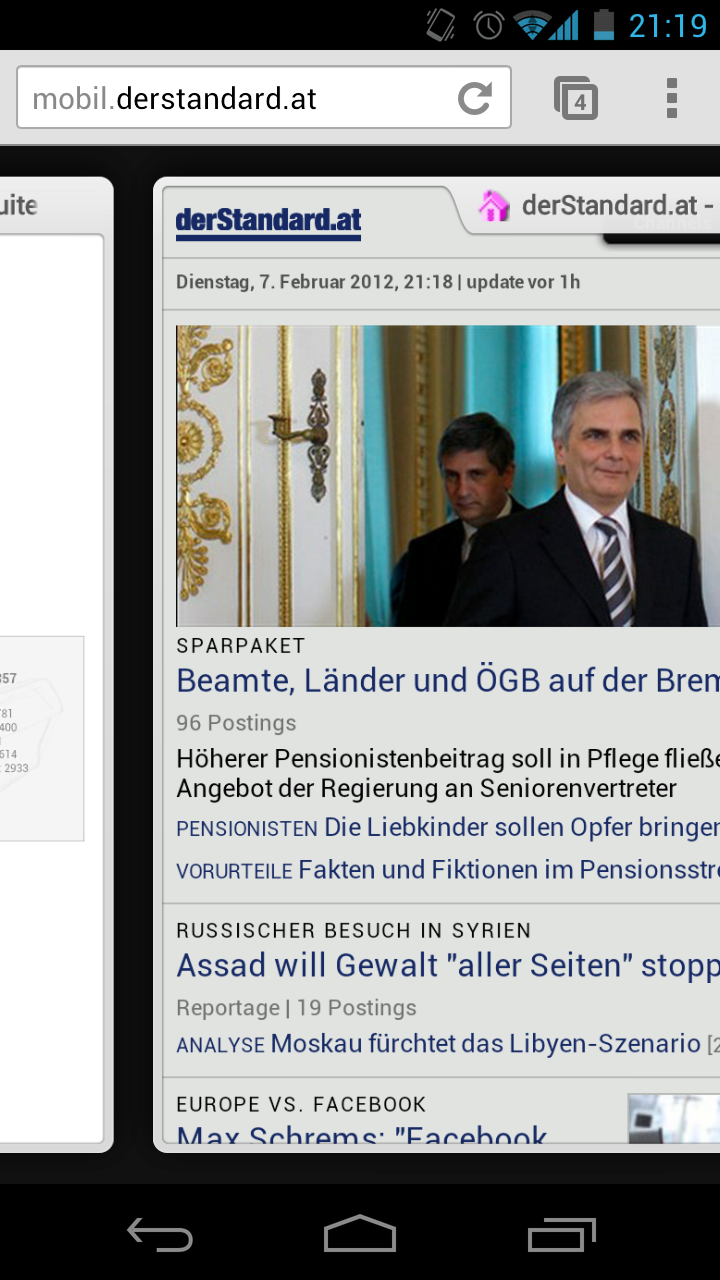Tap the Europe vs. Facebook thumbnail image
This screenshot has width=720, height=1280.
click(x=674, y=1118)
